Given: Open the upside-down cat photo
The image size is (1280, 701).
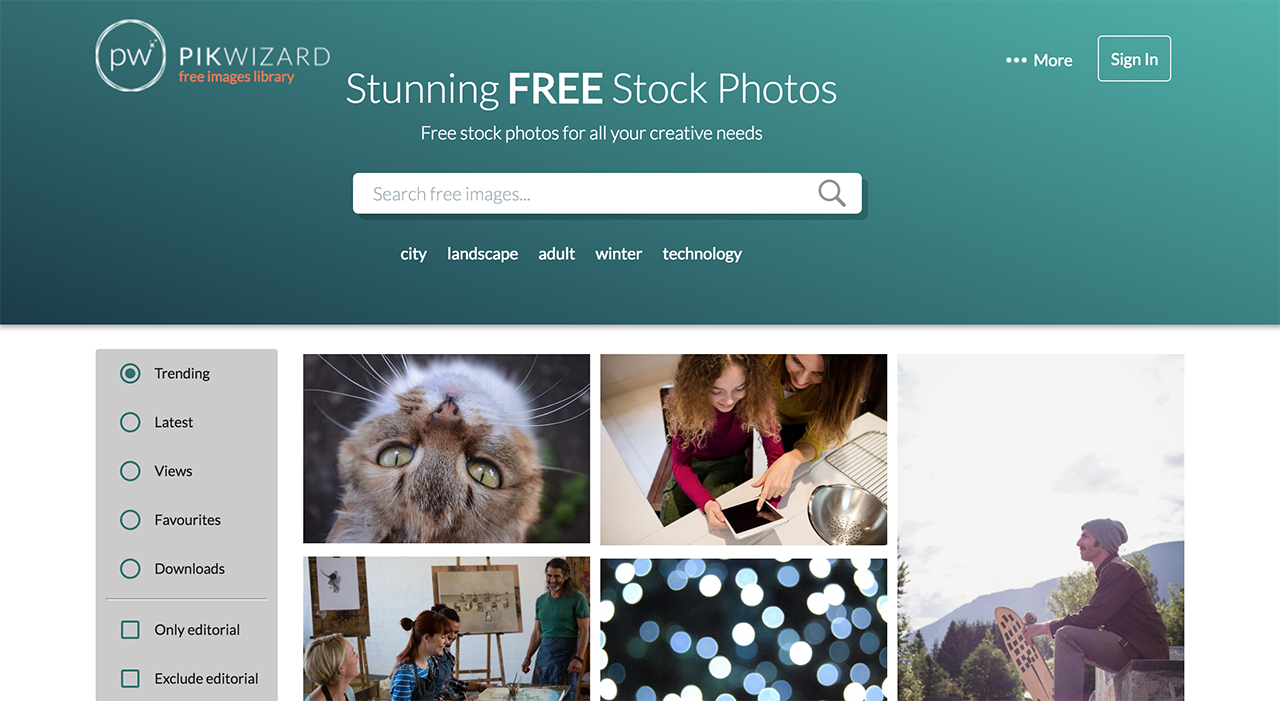Looking at the screenshot, I should click(x=447, y=449).
